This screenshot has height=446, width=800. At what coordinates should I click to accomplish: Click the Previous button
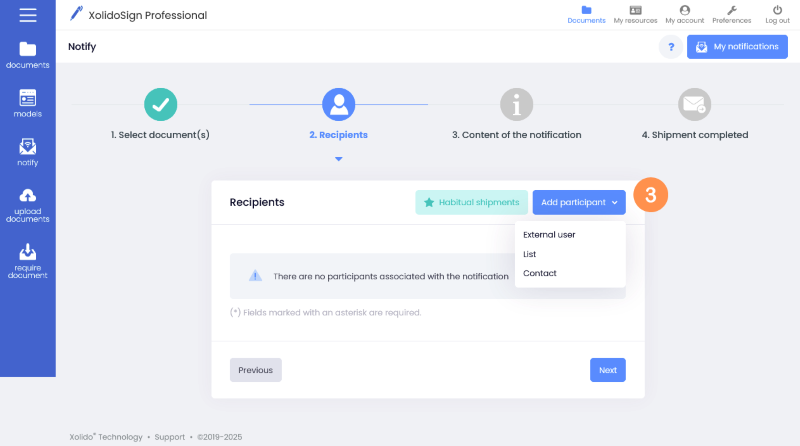[256, 370]
